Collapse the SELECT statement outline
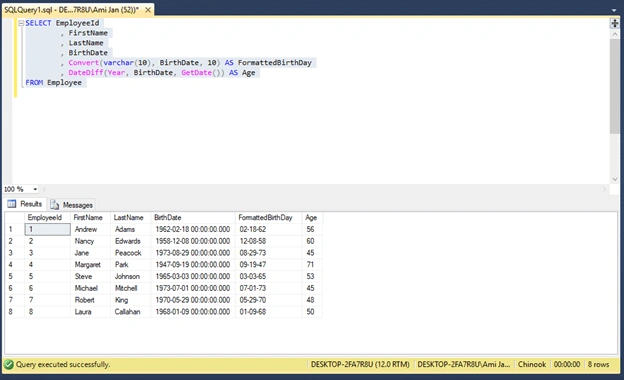The height and width of the screenshot is (380, 624). tap(21, 23)
